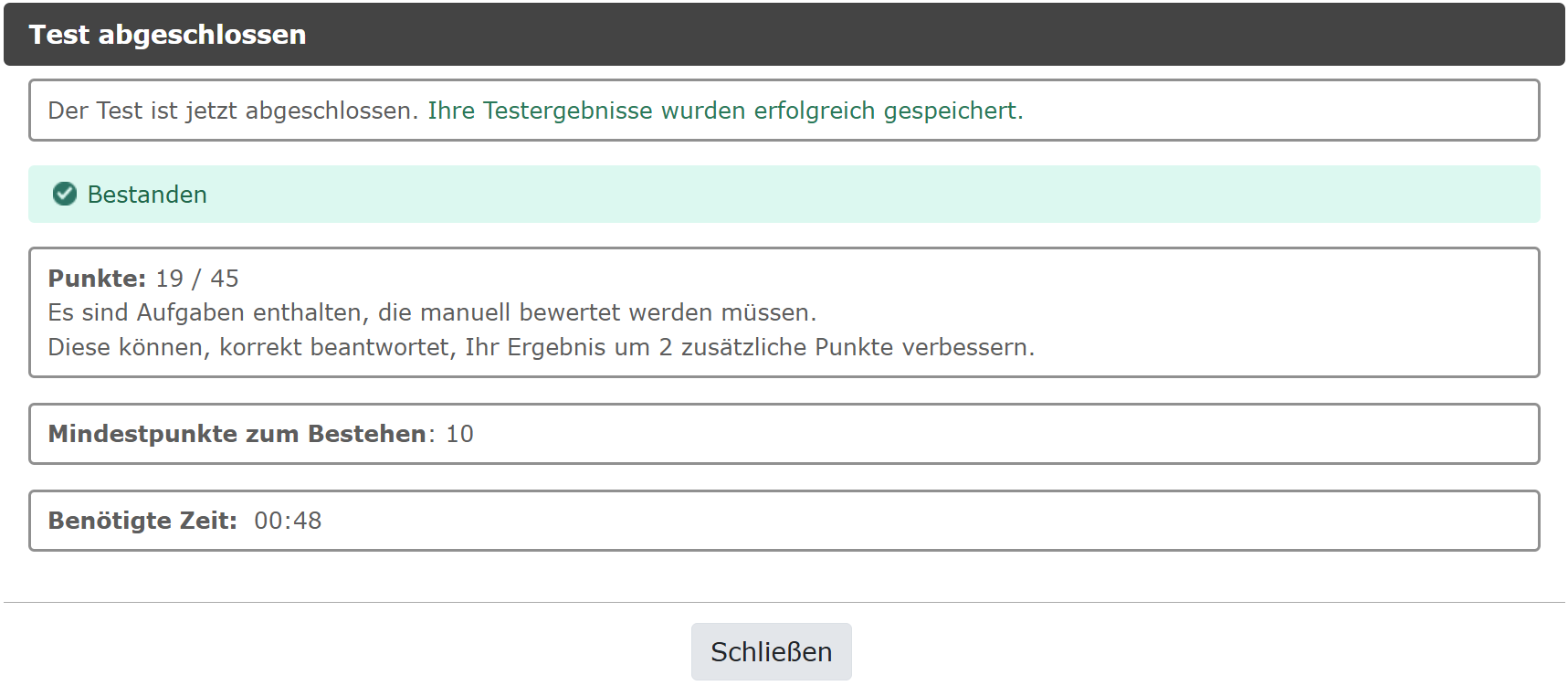
Task: Click the Bestanden label text
Action: (147, 194)
